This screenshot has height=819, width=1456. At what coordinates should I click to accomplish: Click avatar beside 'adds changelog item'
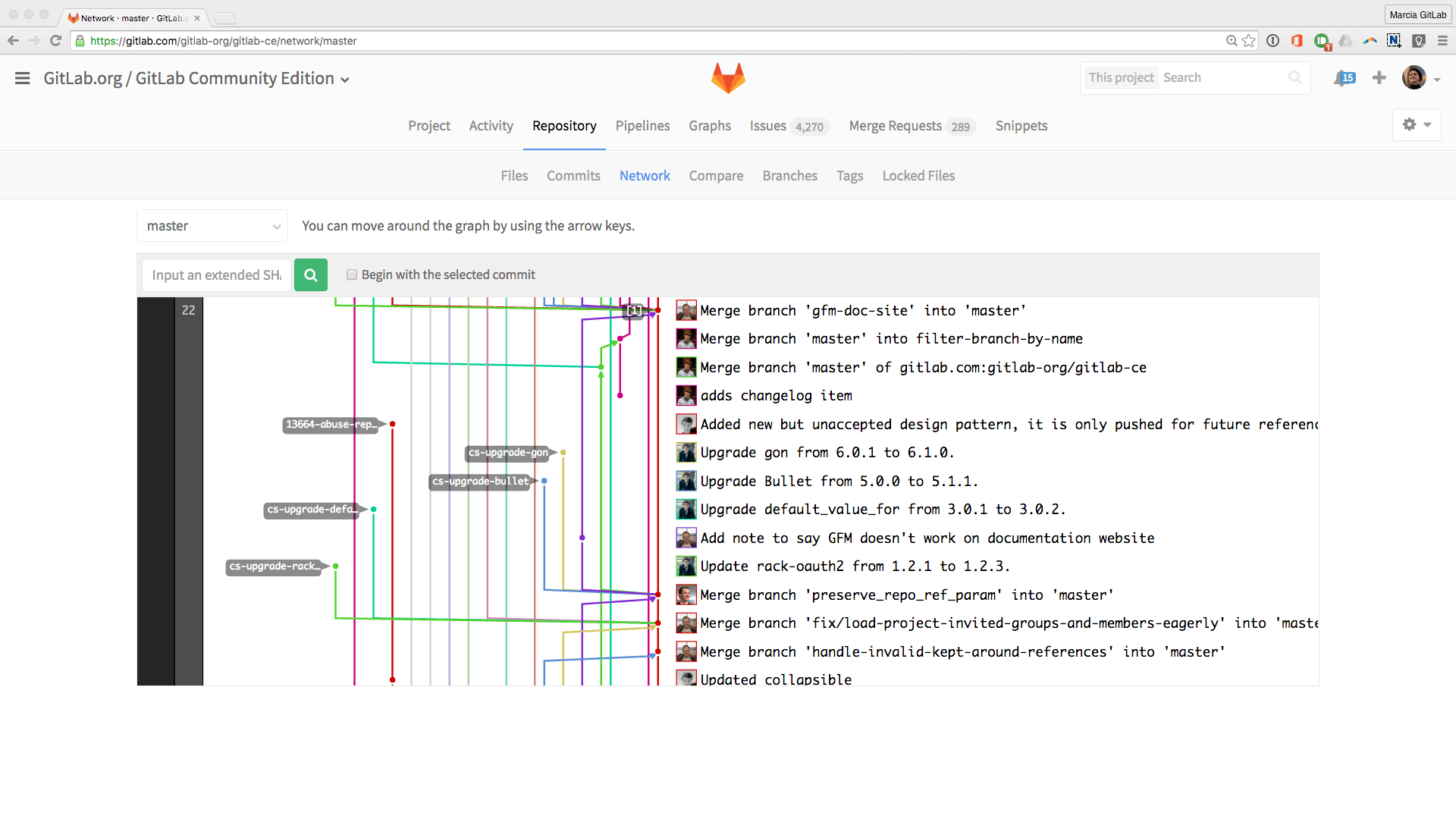click(686, 395)
